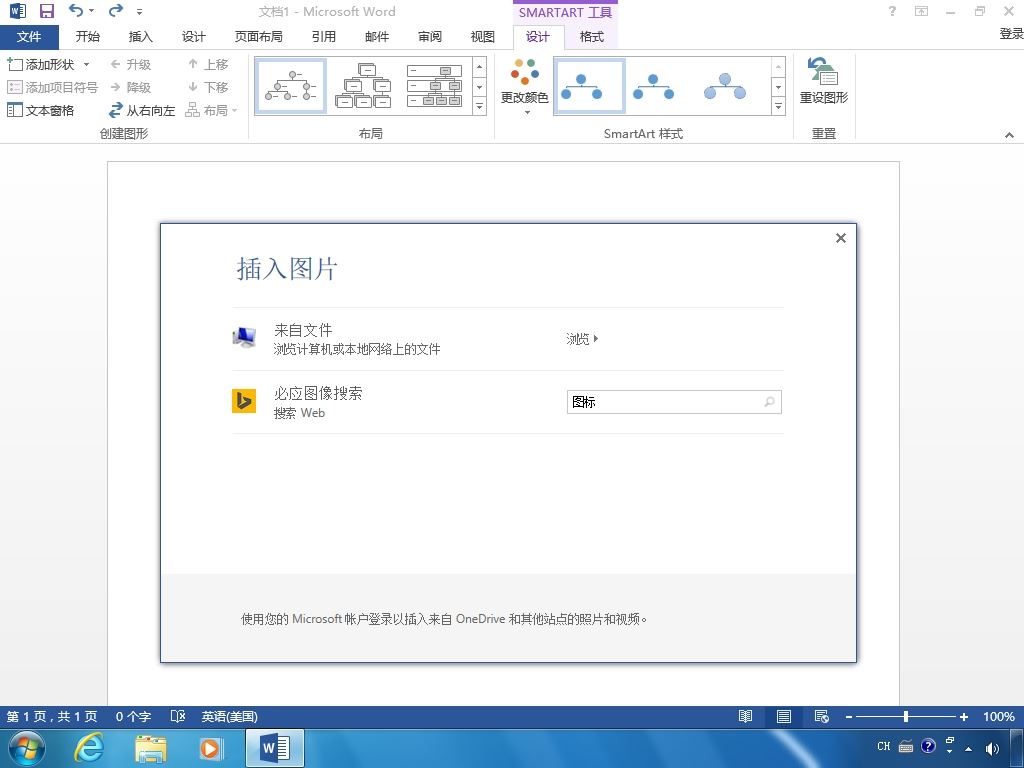Click 上移 move up button

tap(208, 64)
